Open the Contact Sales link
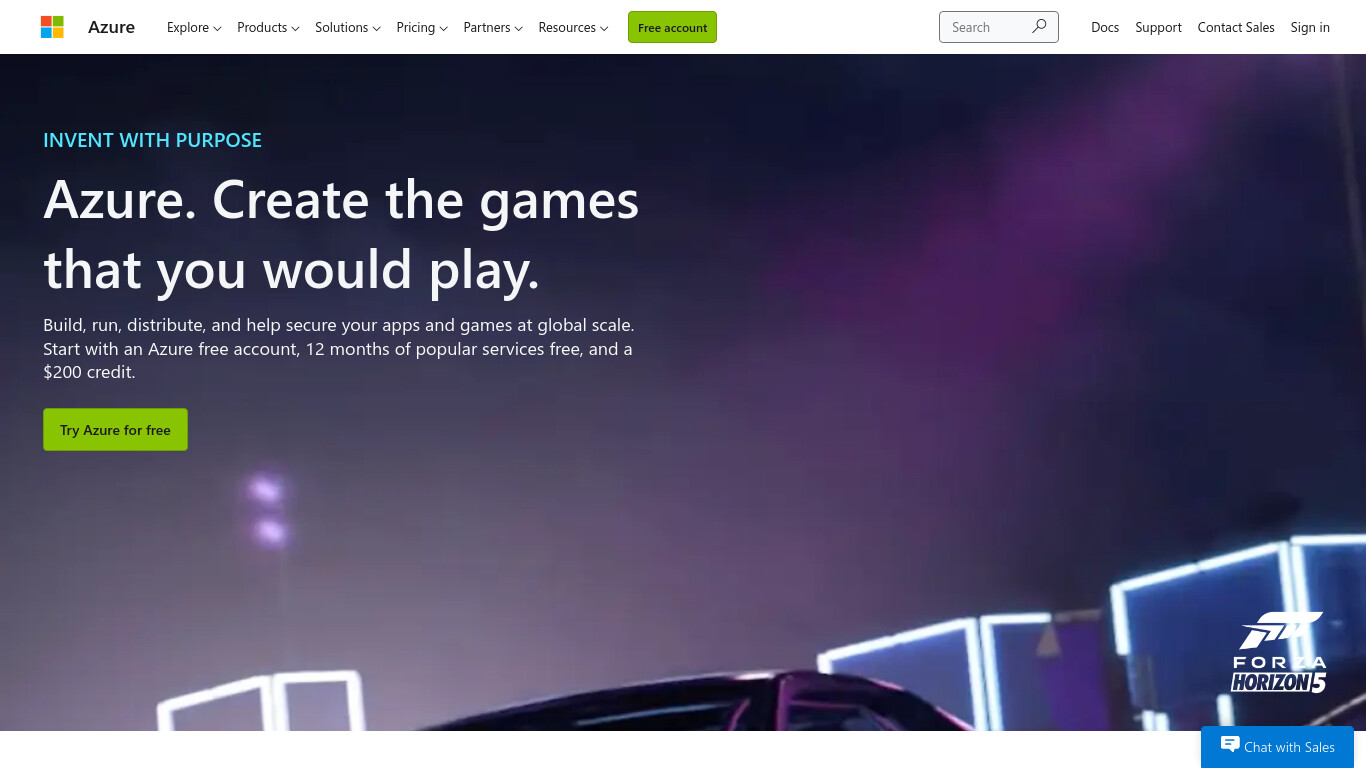 (1236, 27)
